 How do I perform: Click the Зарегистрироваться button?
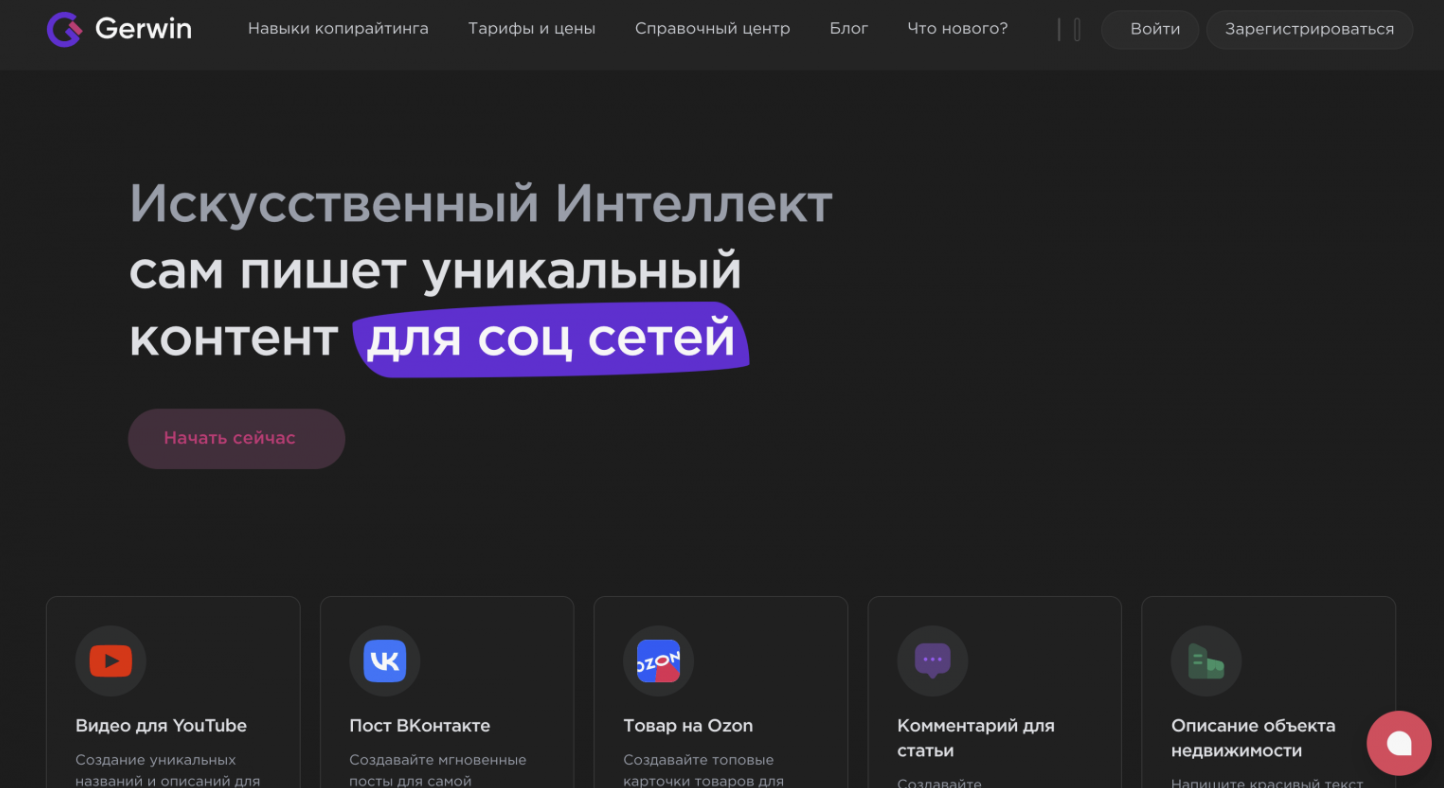point(1308,30)
